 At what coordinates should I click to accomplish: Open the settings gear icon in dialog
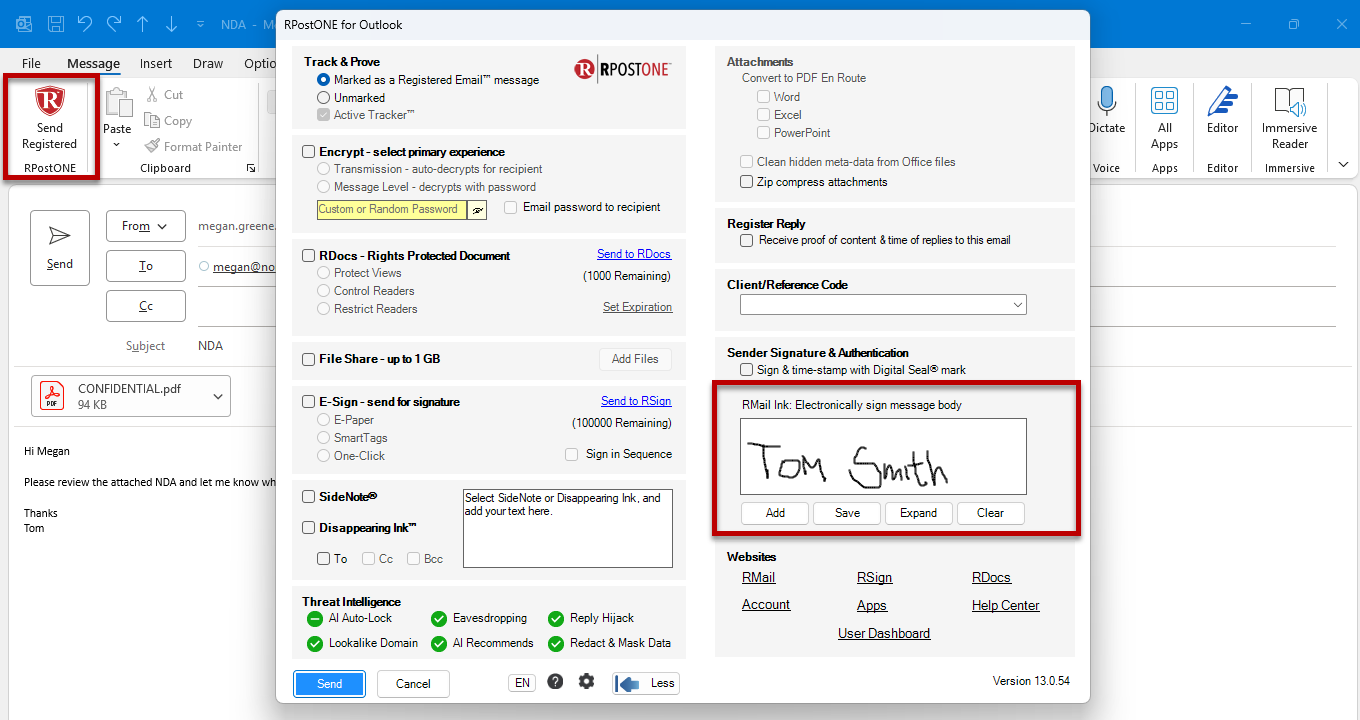pos(586,682)
